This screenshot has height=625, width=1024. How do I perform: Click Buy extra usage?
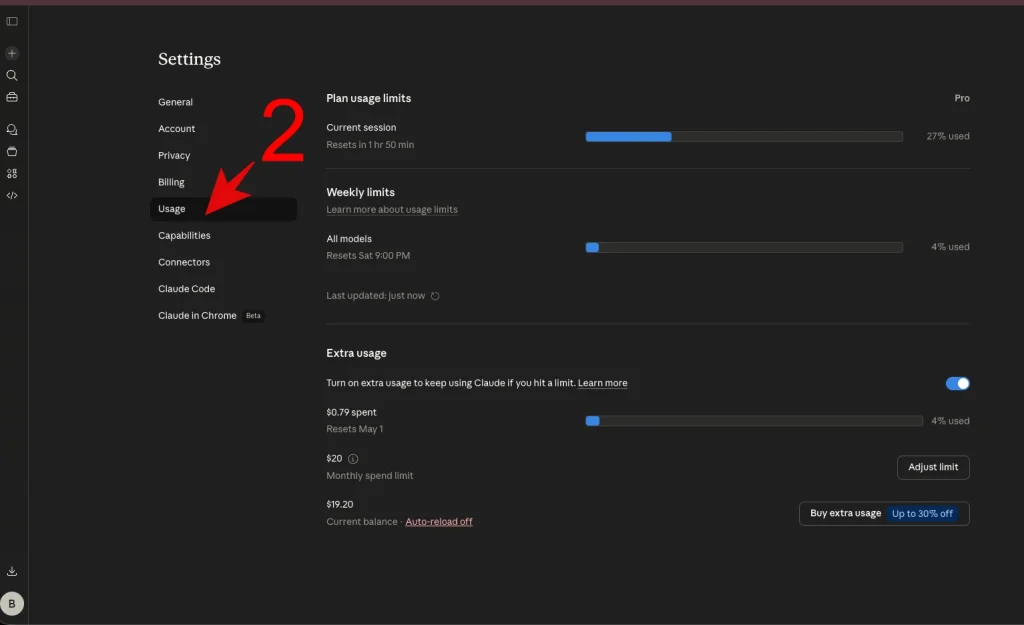[843, 513]
